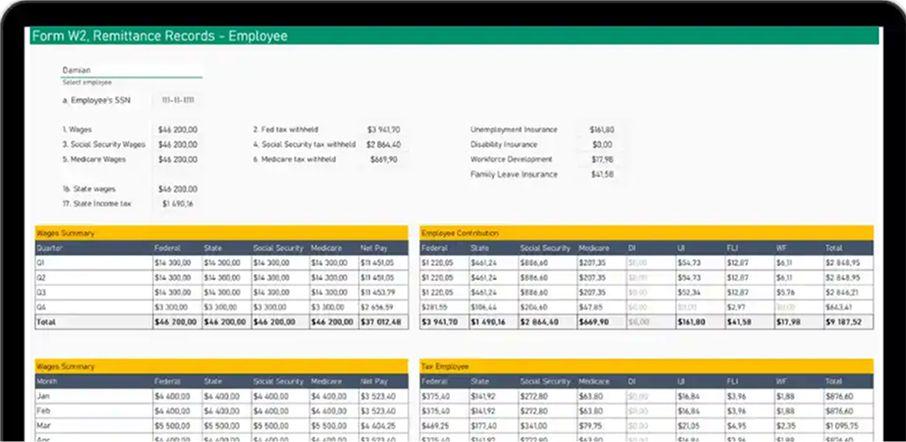Select the Q4 row label in quarterly summary
The height and width of the screenshot is (442, 906).
click(92, 307)
